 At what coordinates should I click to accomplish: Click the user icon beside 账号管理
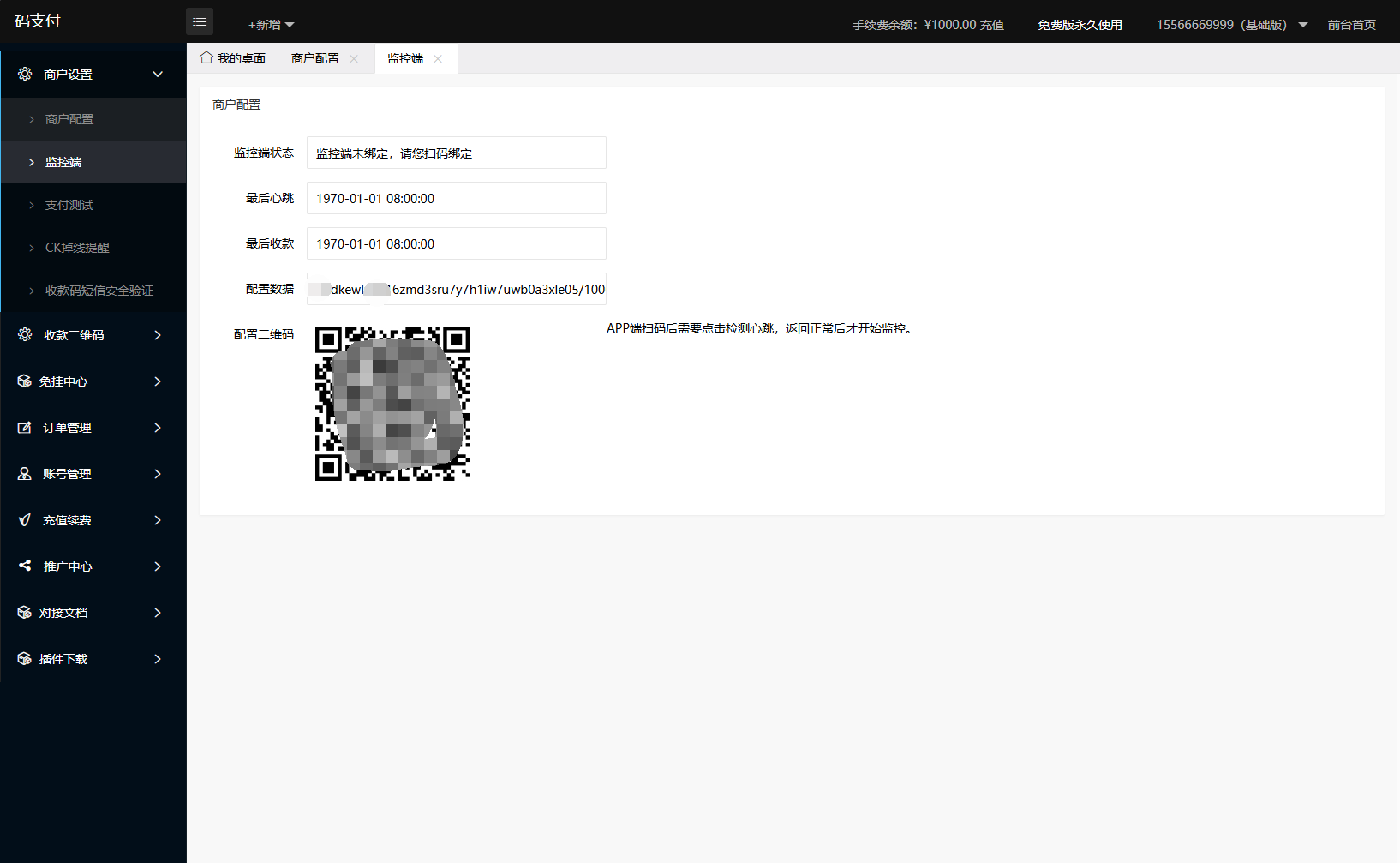[x=25, y=474]
